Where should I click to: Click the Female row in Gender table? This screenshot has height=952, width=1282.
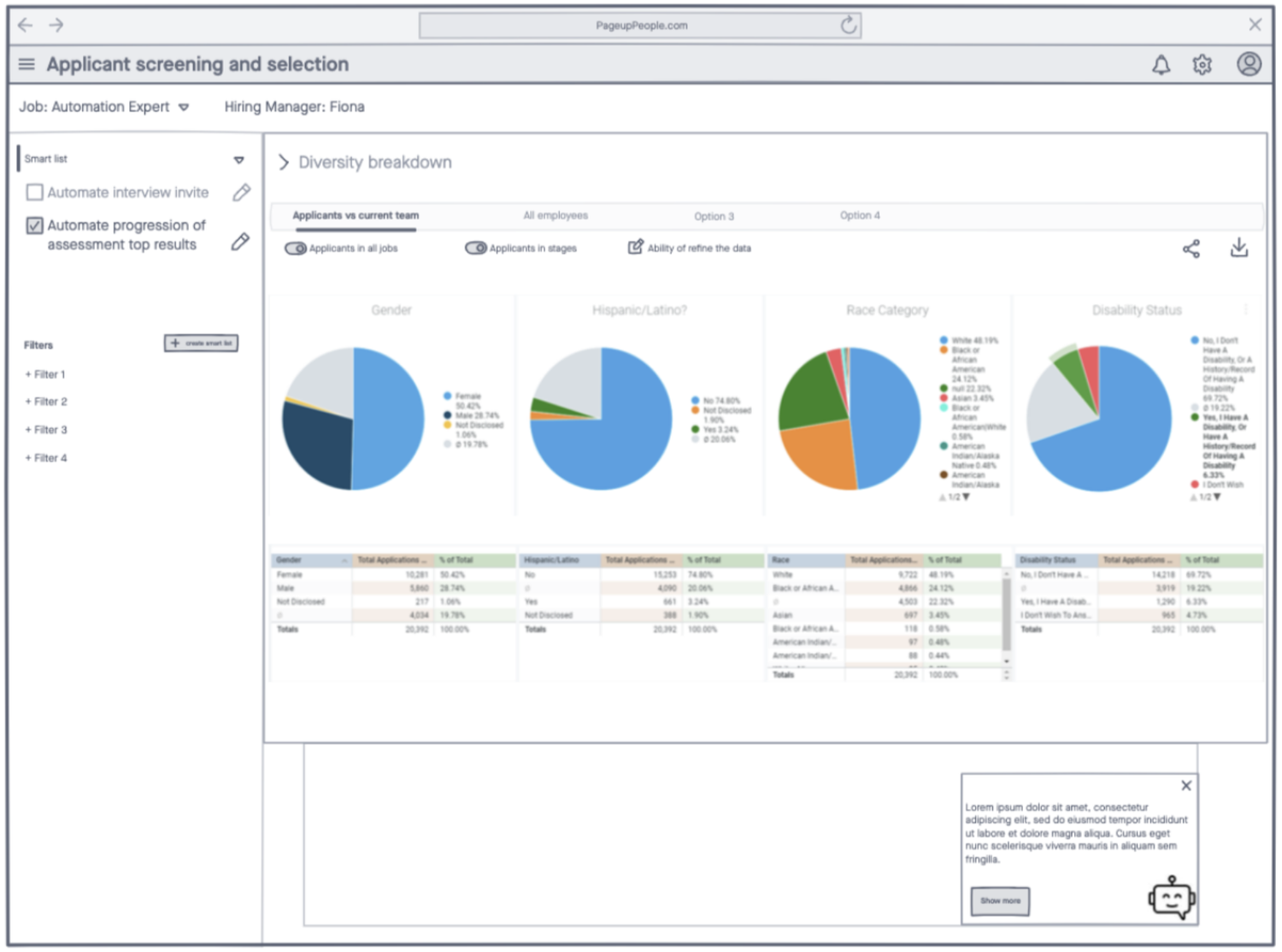[x=394, y=575]
